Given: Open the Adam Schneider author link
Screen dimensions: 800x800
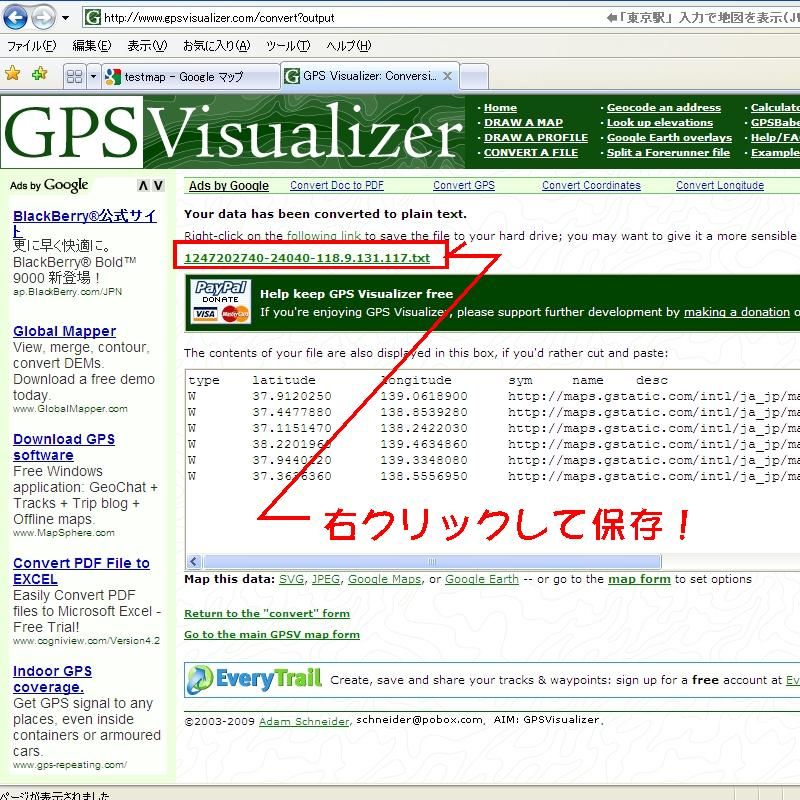Looking at the screenshot, I should click(x=304, y=721).
